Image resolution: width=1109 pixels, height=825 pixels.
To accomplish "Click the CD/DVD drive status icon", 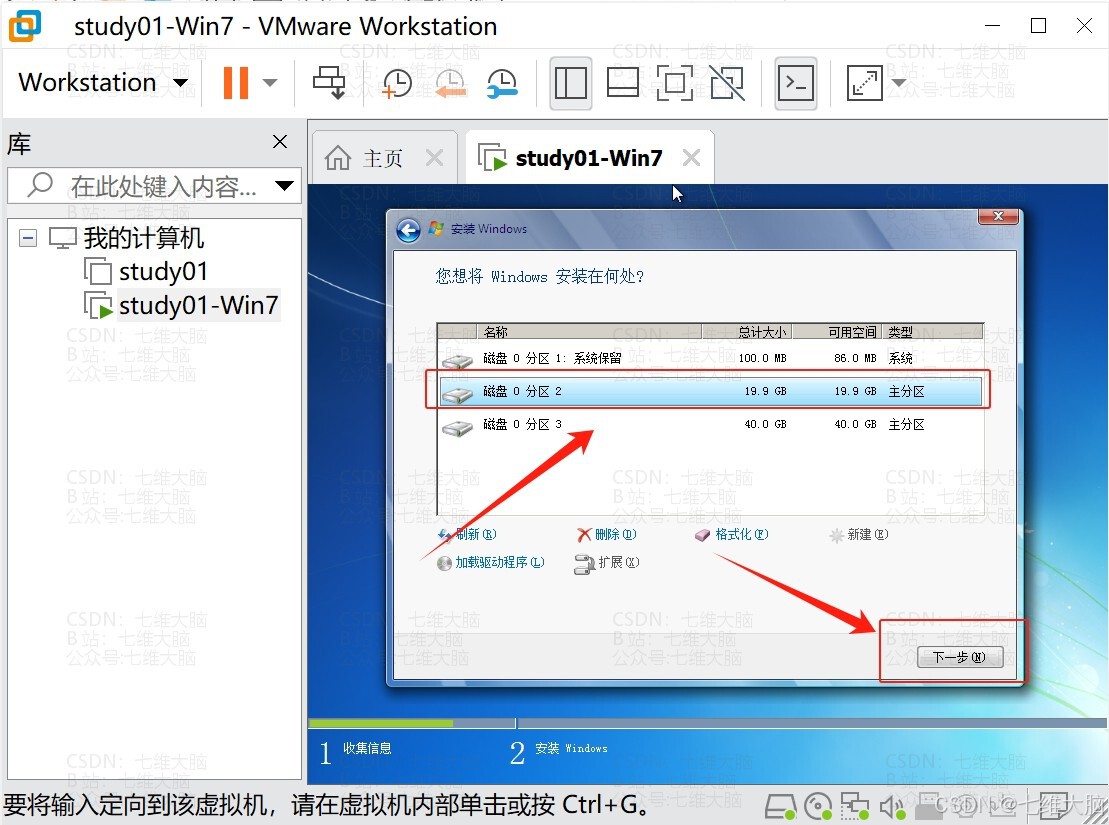I will coord(818,807).
